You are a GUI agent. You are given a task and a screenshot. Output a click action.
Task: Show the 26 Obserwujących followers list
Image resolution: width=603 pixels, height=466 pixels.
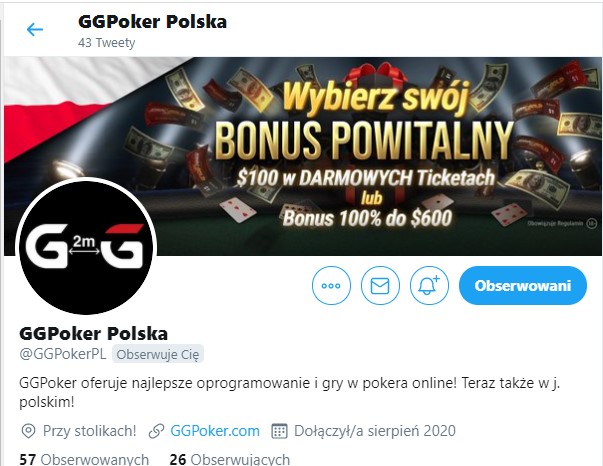tap(230, 459)
